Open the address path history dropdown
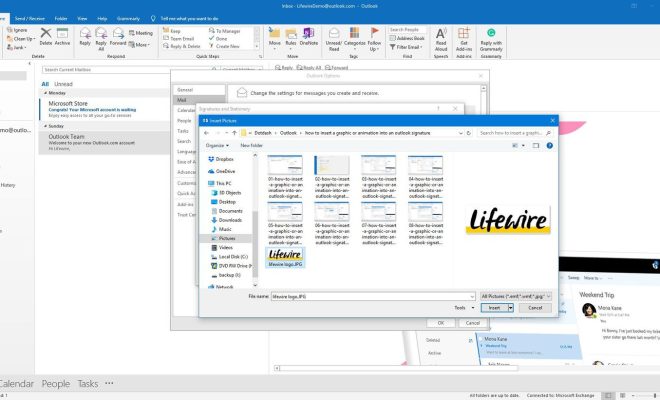 pyautogui.click(x=460, y=133)
